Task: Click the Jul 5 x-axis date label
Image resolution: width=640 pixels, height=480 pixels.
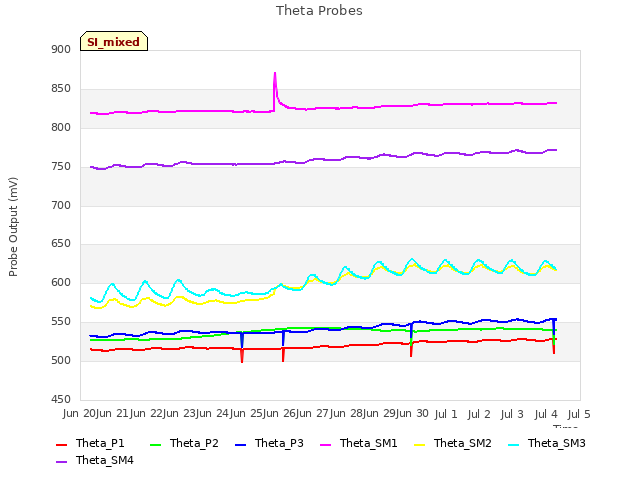Action: coord(579,414)
